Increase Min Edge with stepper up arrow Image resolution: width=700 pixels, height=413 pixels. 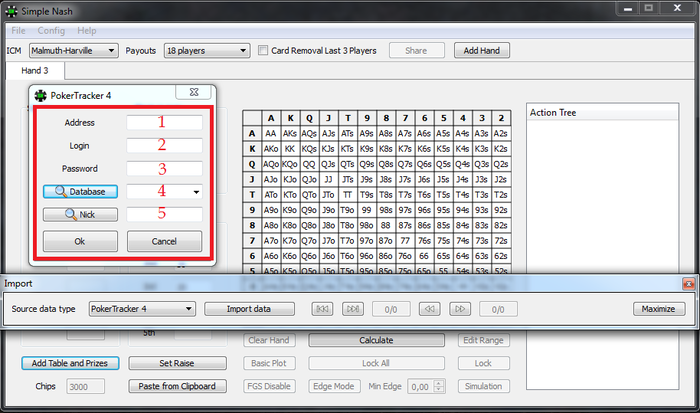(x=439, y=383)
